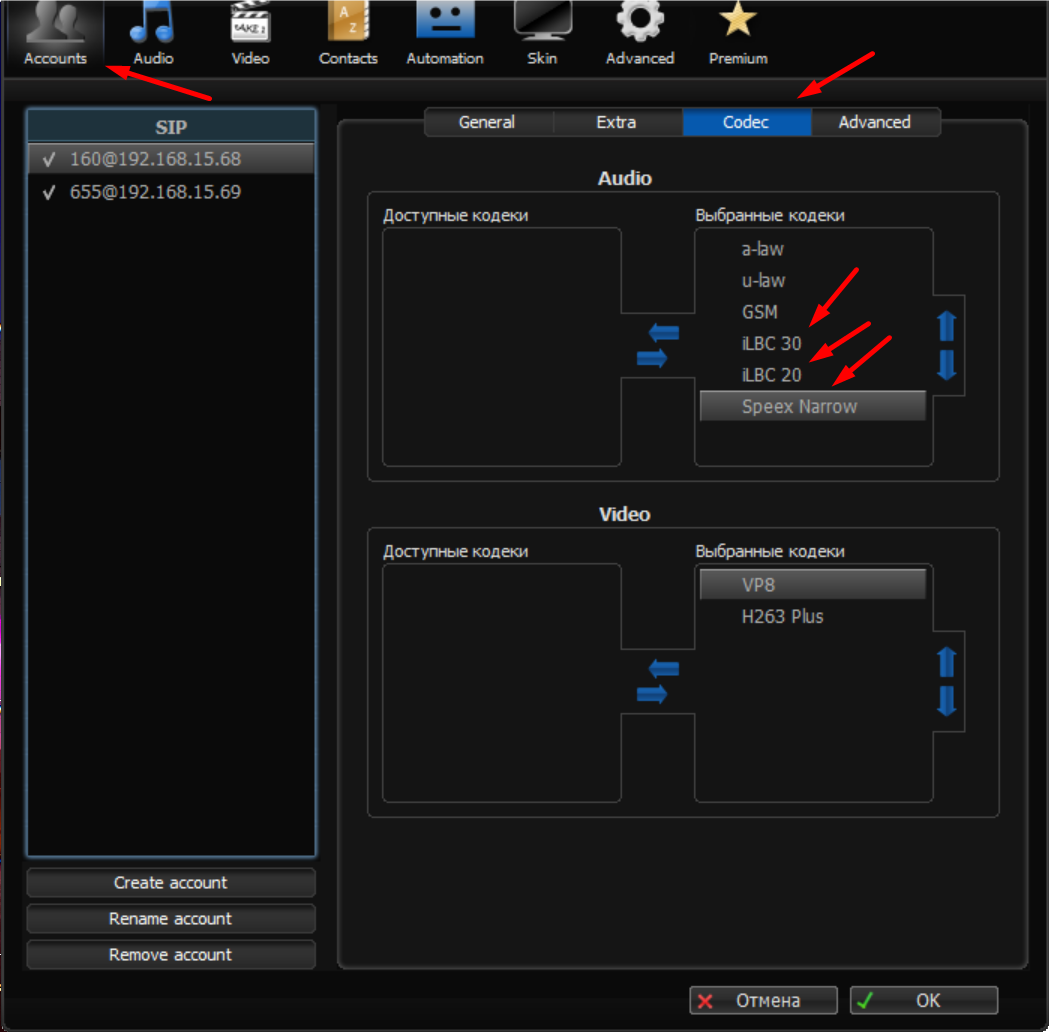The image size is (1049, 1032).
Task: Open the Audio settings section
Action: coord(153,33)
